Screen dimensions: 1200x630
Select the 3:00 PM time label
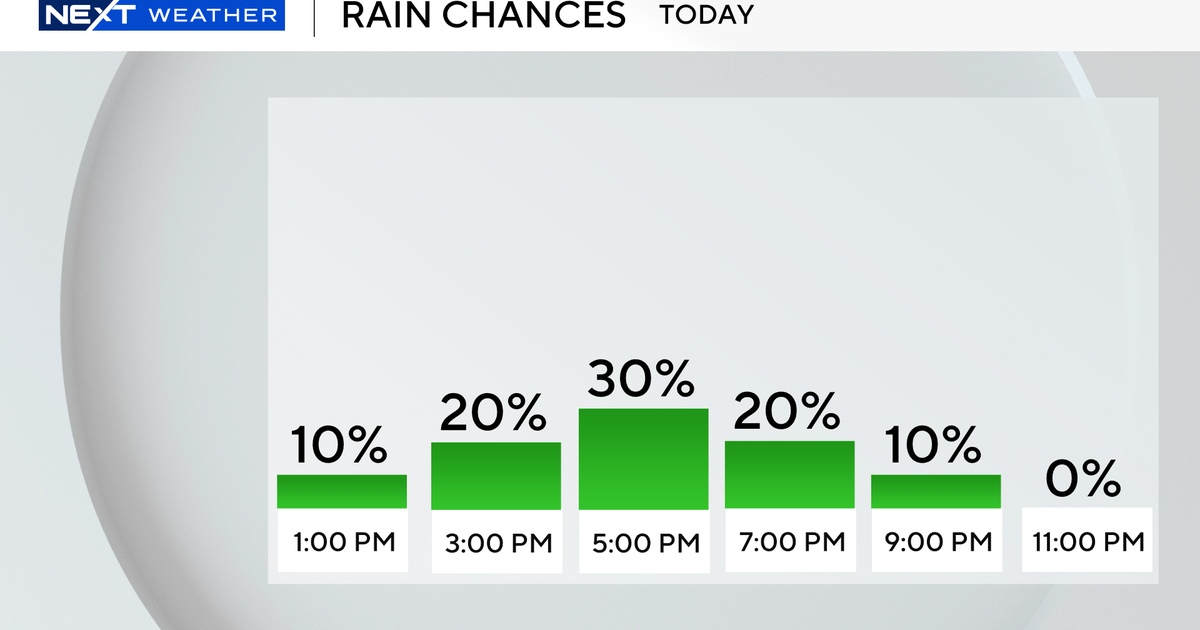click(x=496, y=542)
